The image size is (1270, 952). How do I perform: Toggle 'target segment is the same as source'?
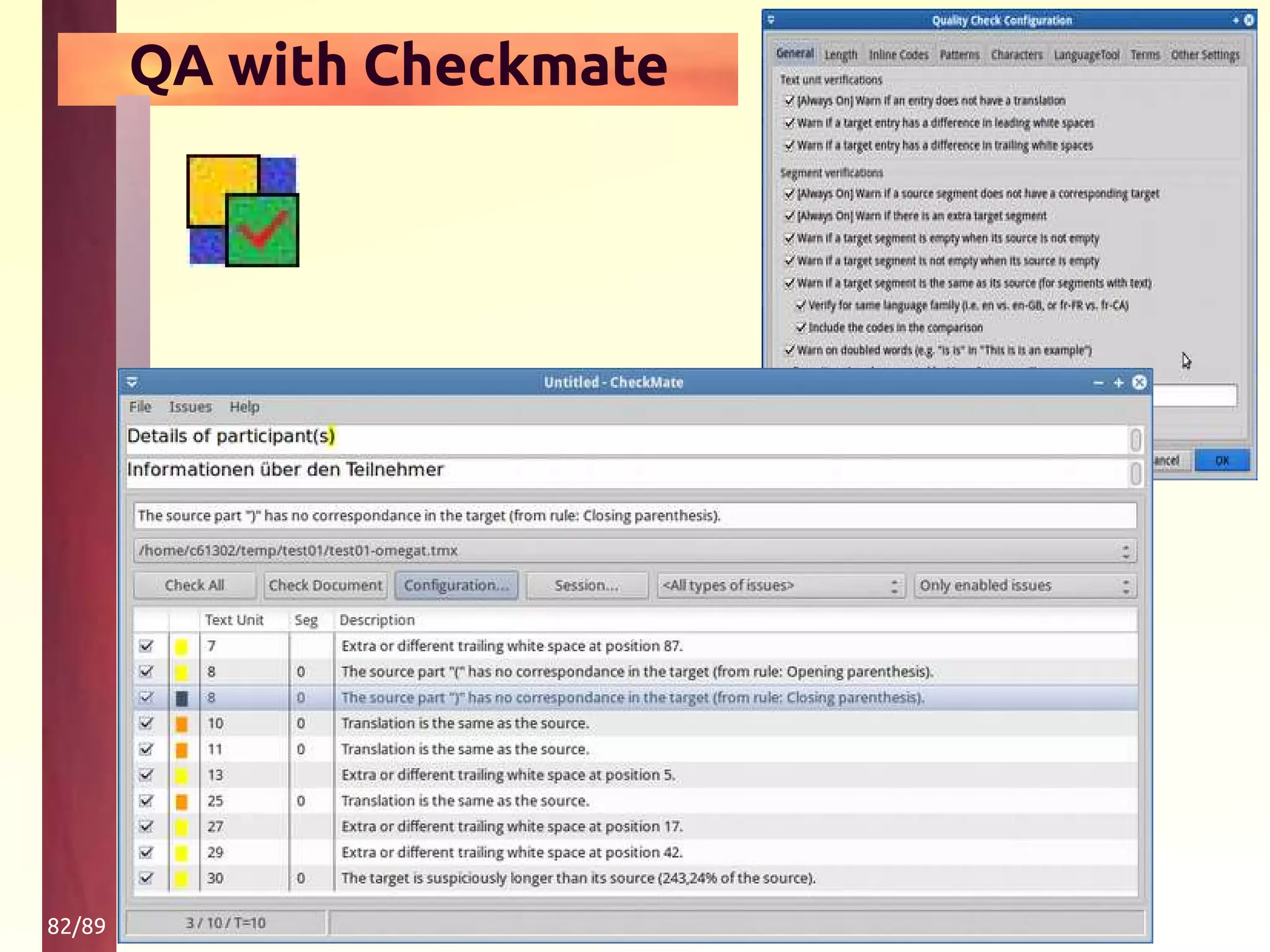789,283
